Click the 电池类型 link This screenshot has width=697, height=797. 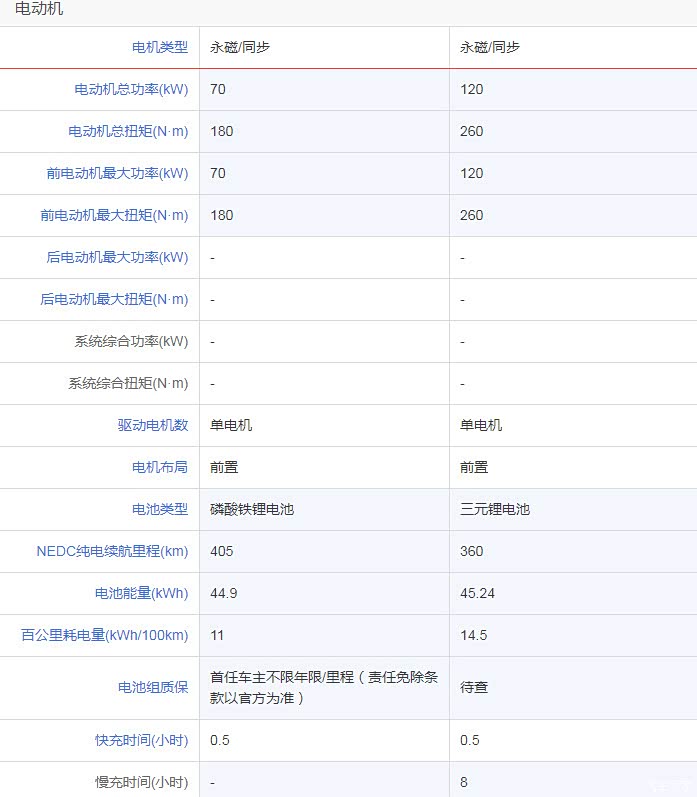pyautogui.click(x=160, y=509)
